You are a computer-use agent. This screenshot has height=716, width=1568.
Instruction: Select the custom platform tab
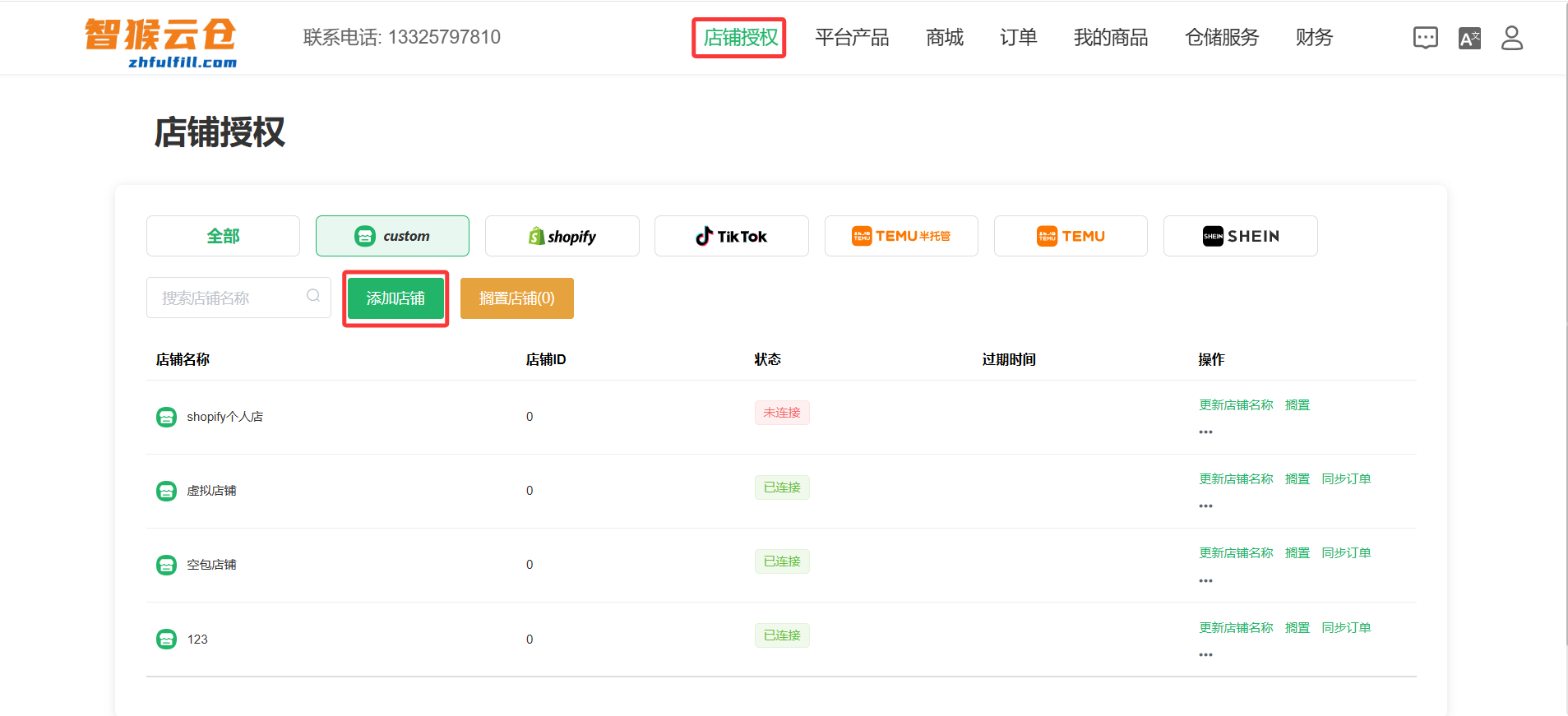(392, 236)
